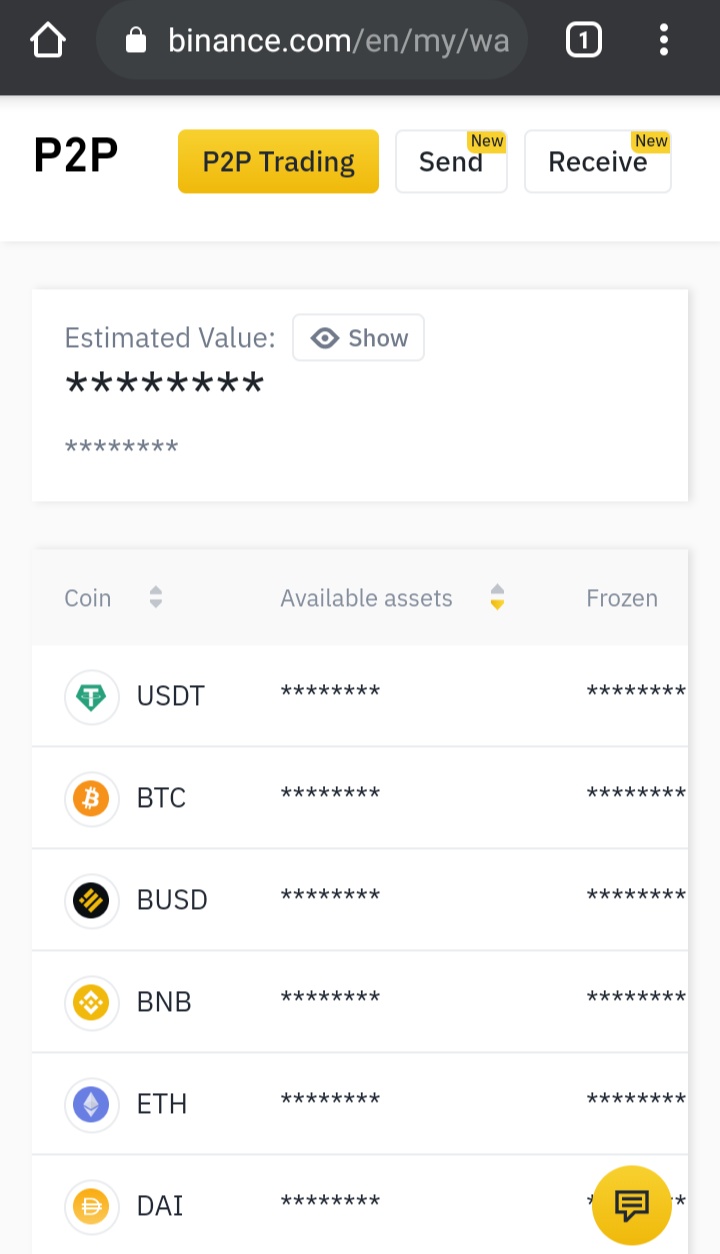720x1254 pixels.
Task: Click the USDT Tether coin icon
Action: click(91, 696)
